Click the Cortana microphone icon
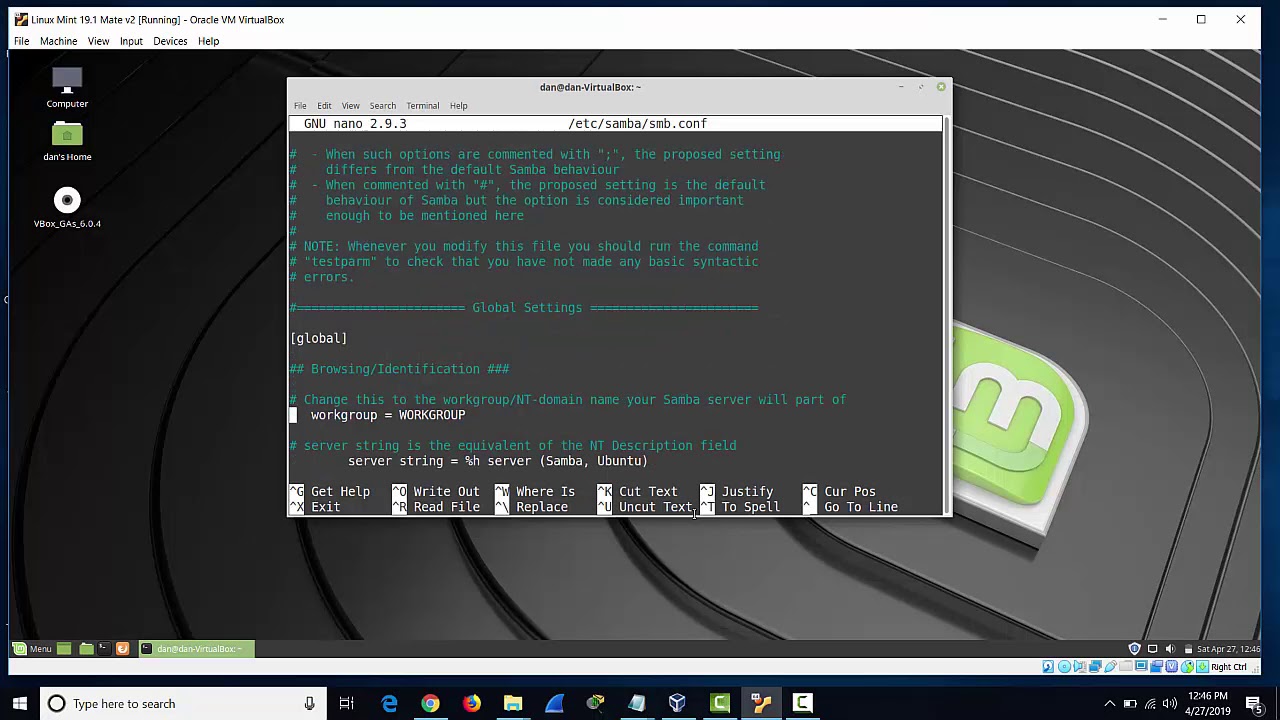The width and height of the screenshot is (1280, 720). (x=310, y=703)
